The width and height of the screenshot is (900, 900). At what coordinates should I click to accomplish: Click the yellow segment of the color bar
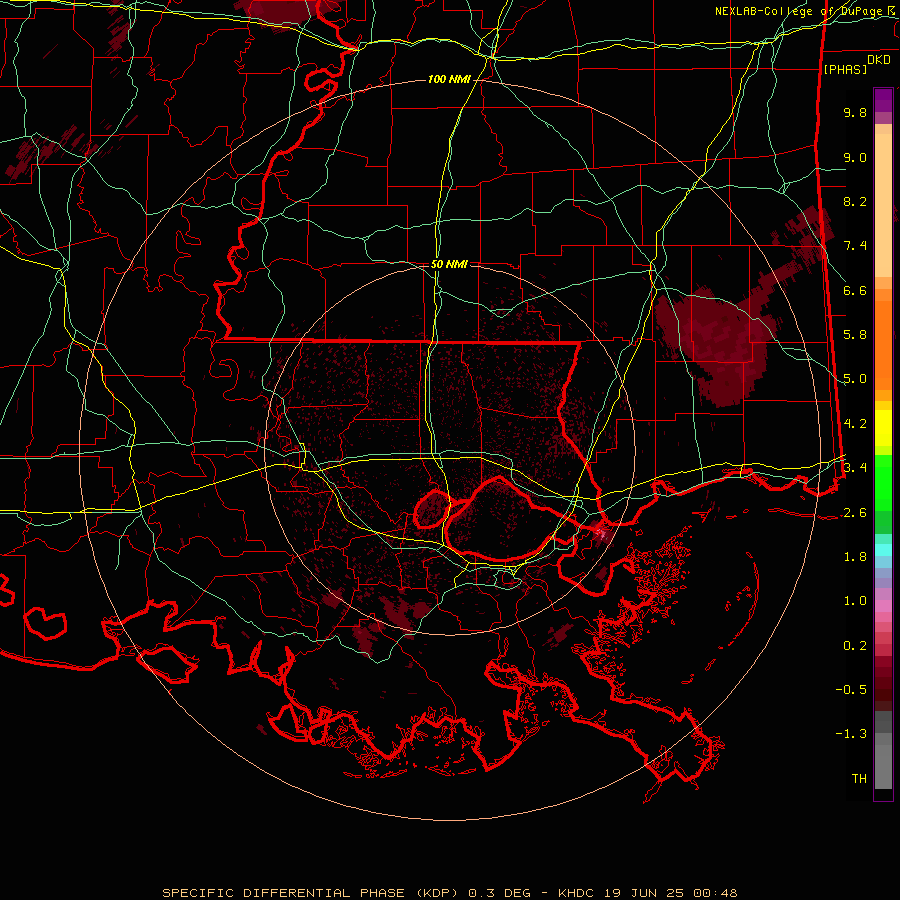[x=883, y=428]
